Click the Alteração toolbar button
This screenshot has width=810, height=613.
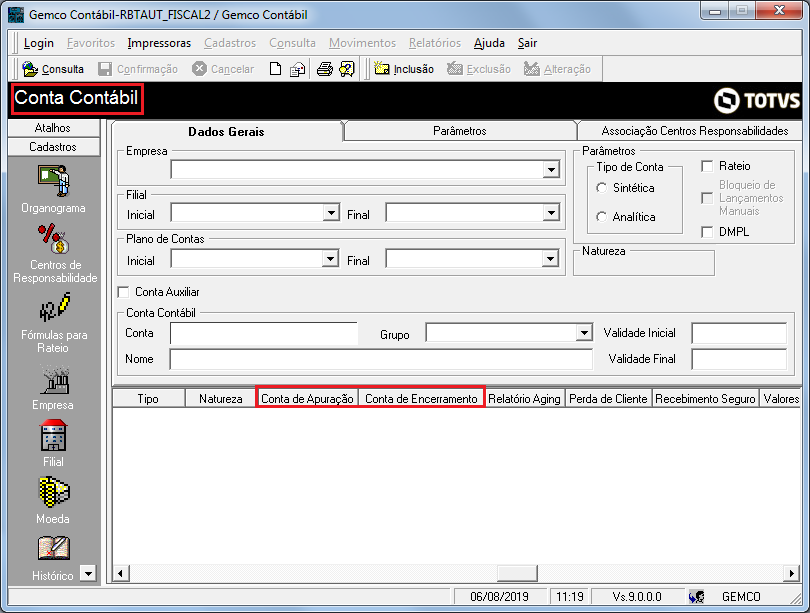pos(557,69)
